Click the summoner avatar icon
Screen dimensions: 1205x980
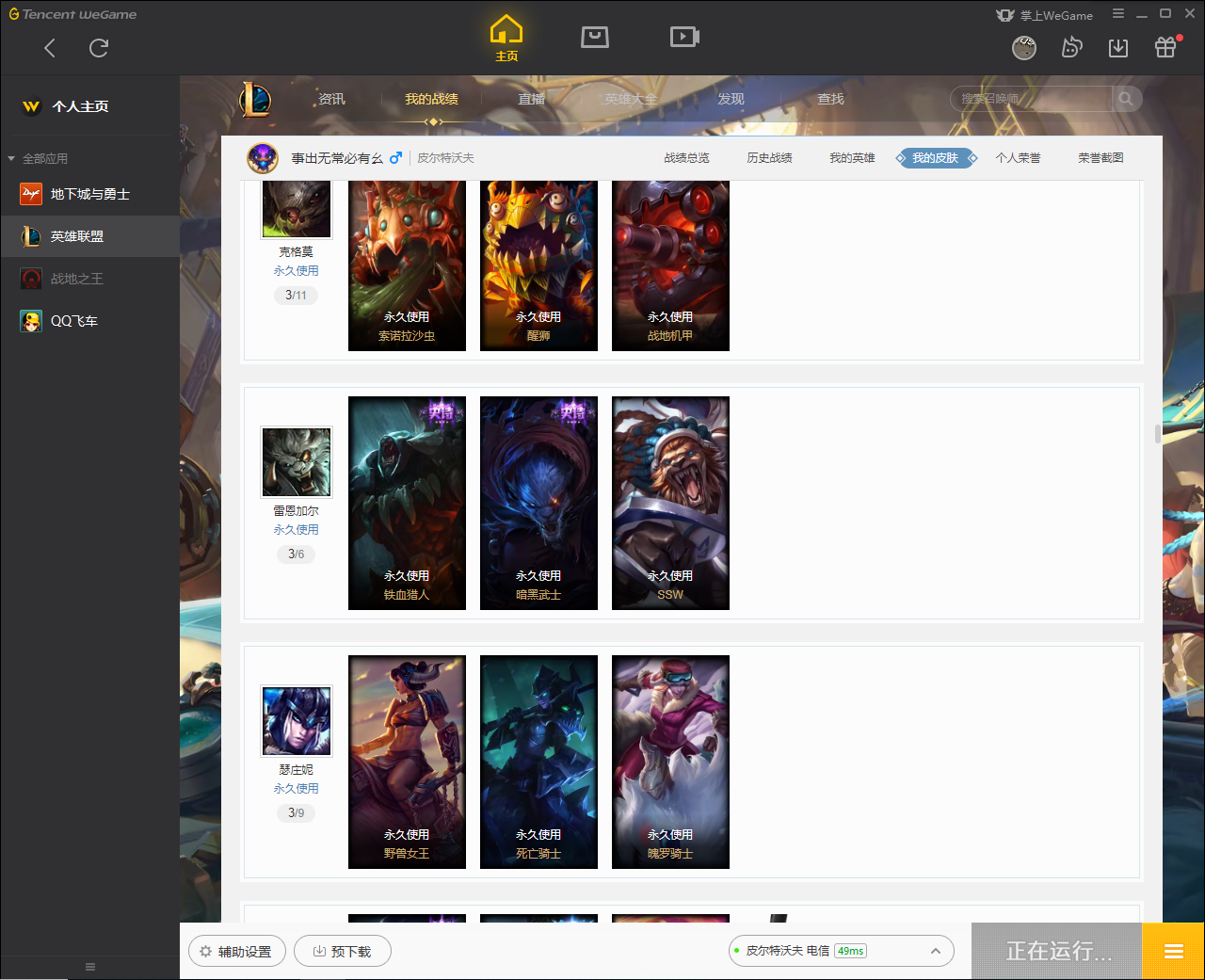coord(263,158)
